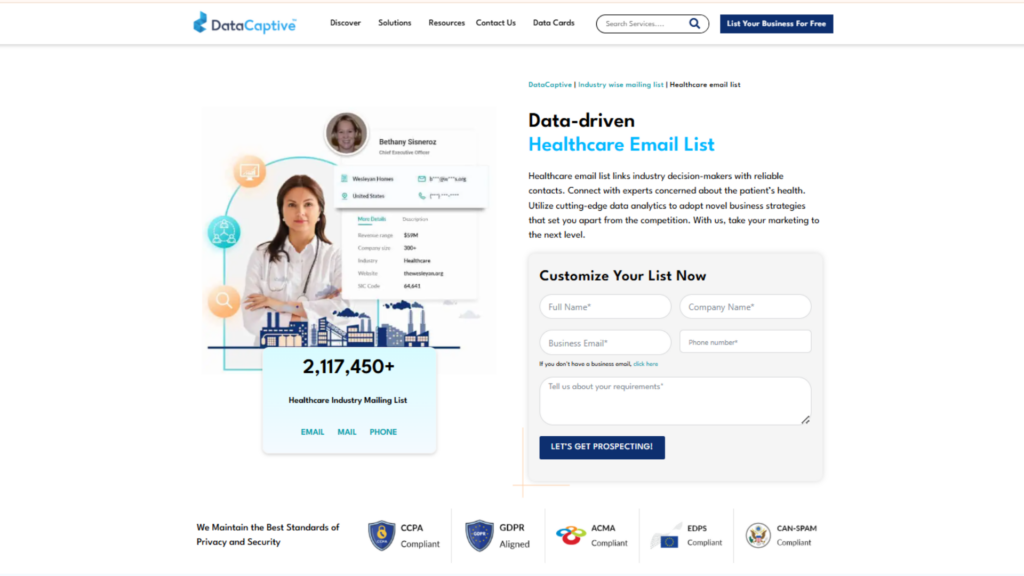Click the CCPA Compliant shield badge
Screen dimensions: 1024x576
coord(380,533)
